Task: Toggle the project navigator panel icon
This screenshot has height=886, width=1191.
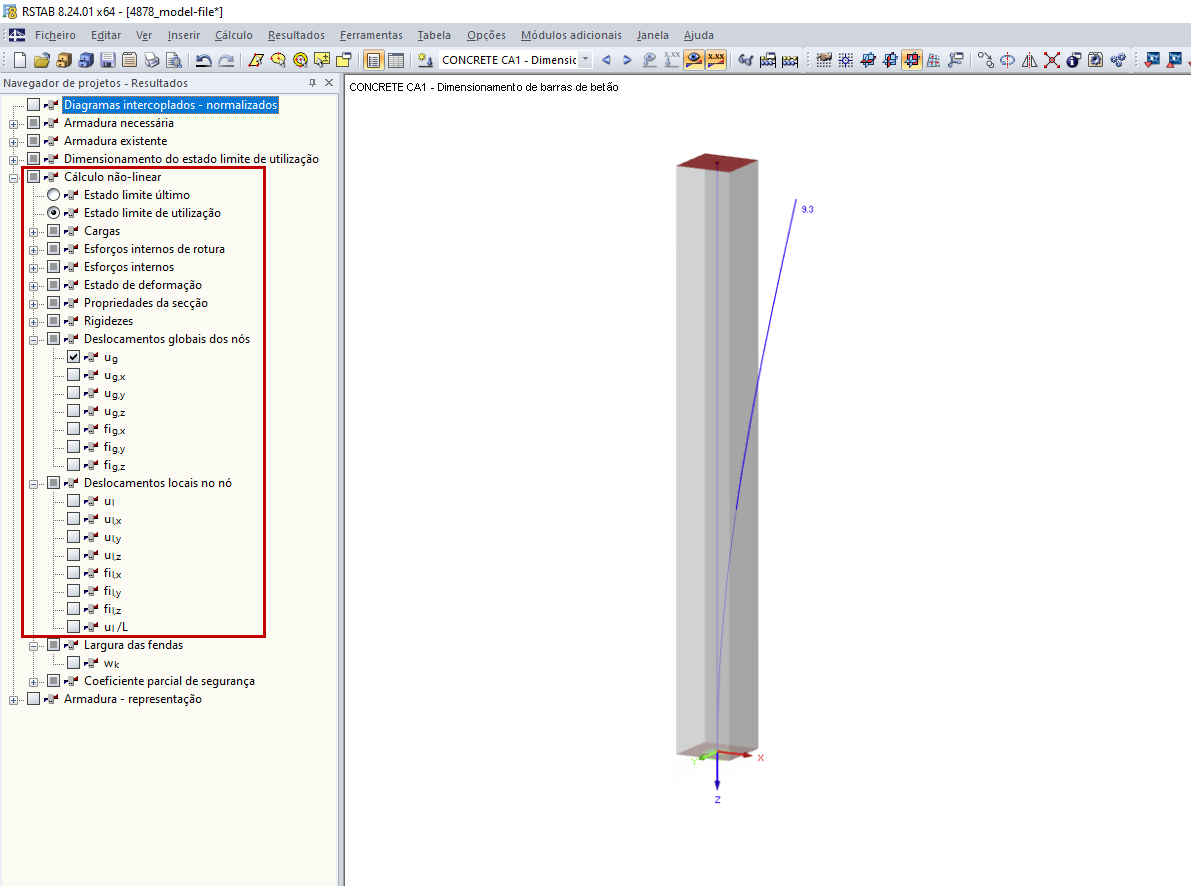Action: [x=374, y=60]
